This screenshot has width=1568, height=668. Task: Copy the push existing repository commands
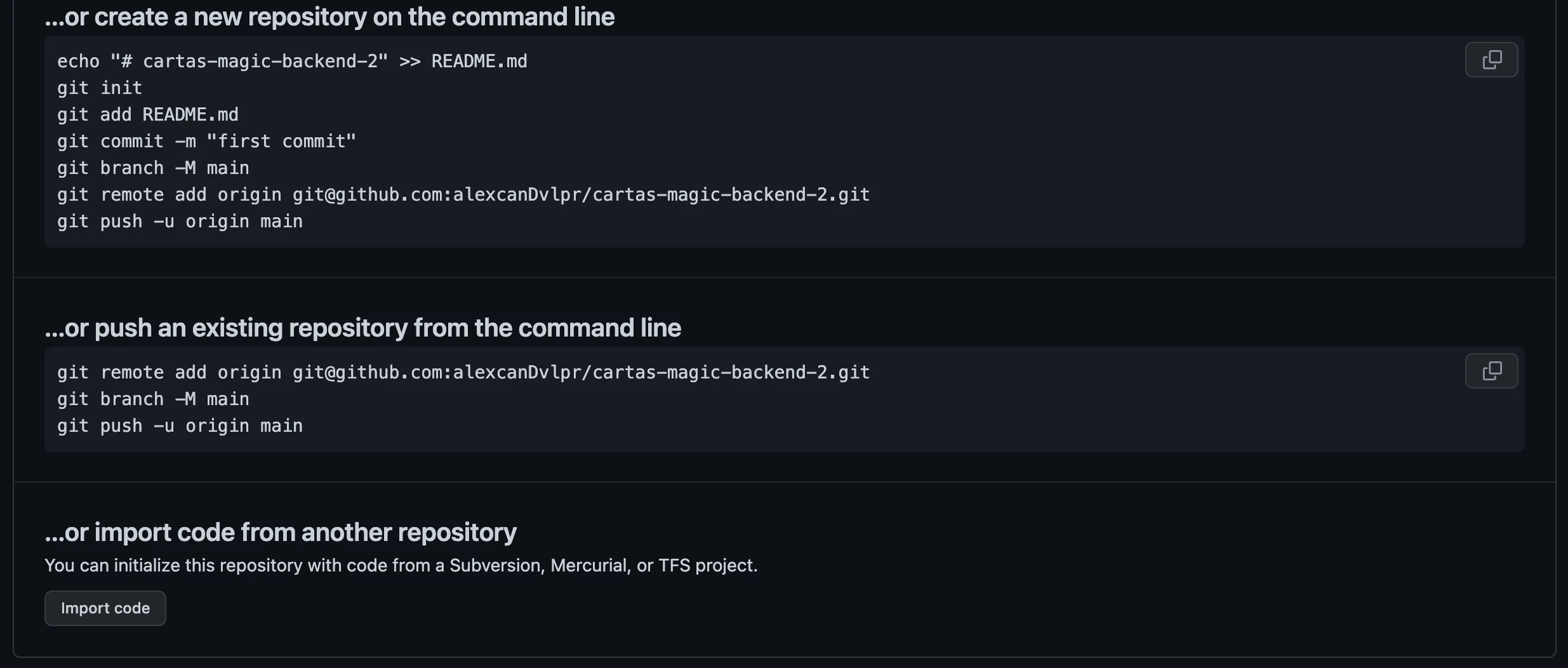coord(1491,371)
